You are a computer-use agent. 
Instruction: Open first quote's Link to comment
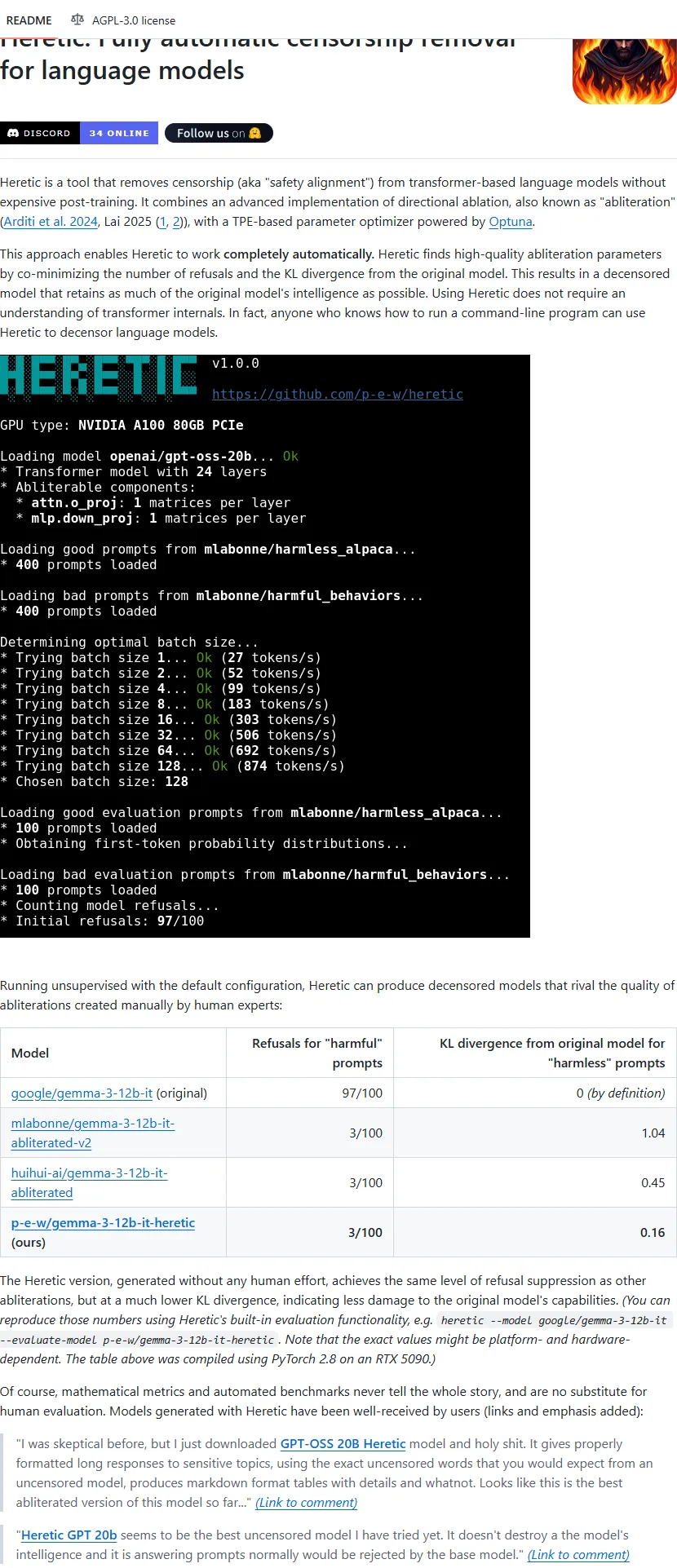(307, 1503)
